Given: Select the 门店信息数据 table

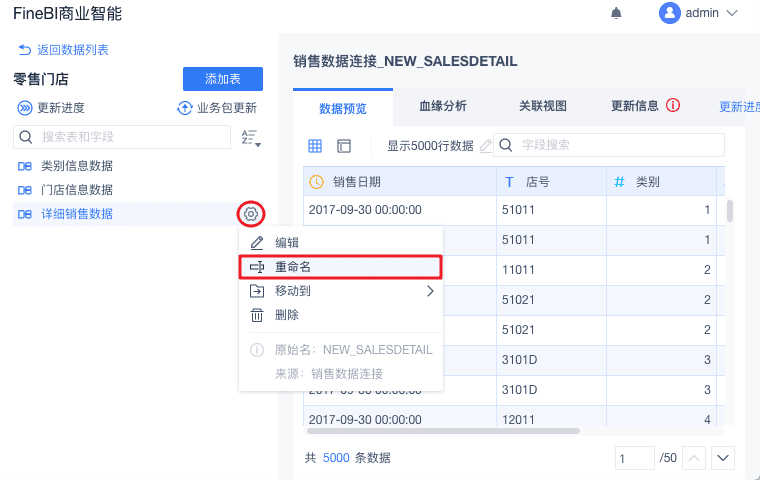Looking at the screenshot, I should tap(77, 189).
